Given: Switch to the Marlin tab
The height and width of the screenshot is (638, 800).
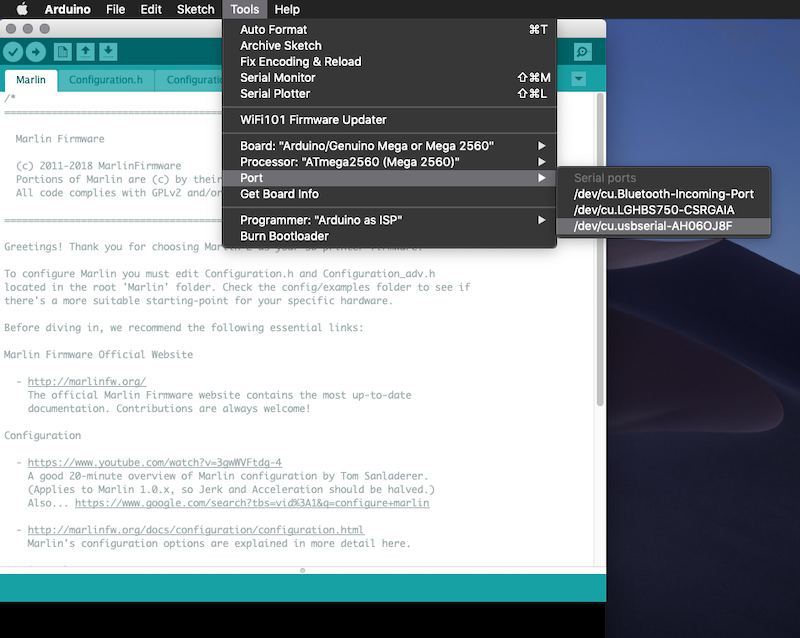Looking at the screenshot, I should click(x=31, y=80).
